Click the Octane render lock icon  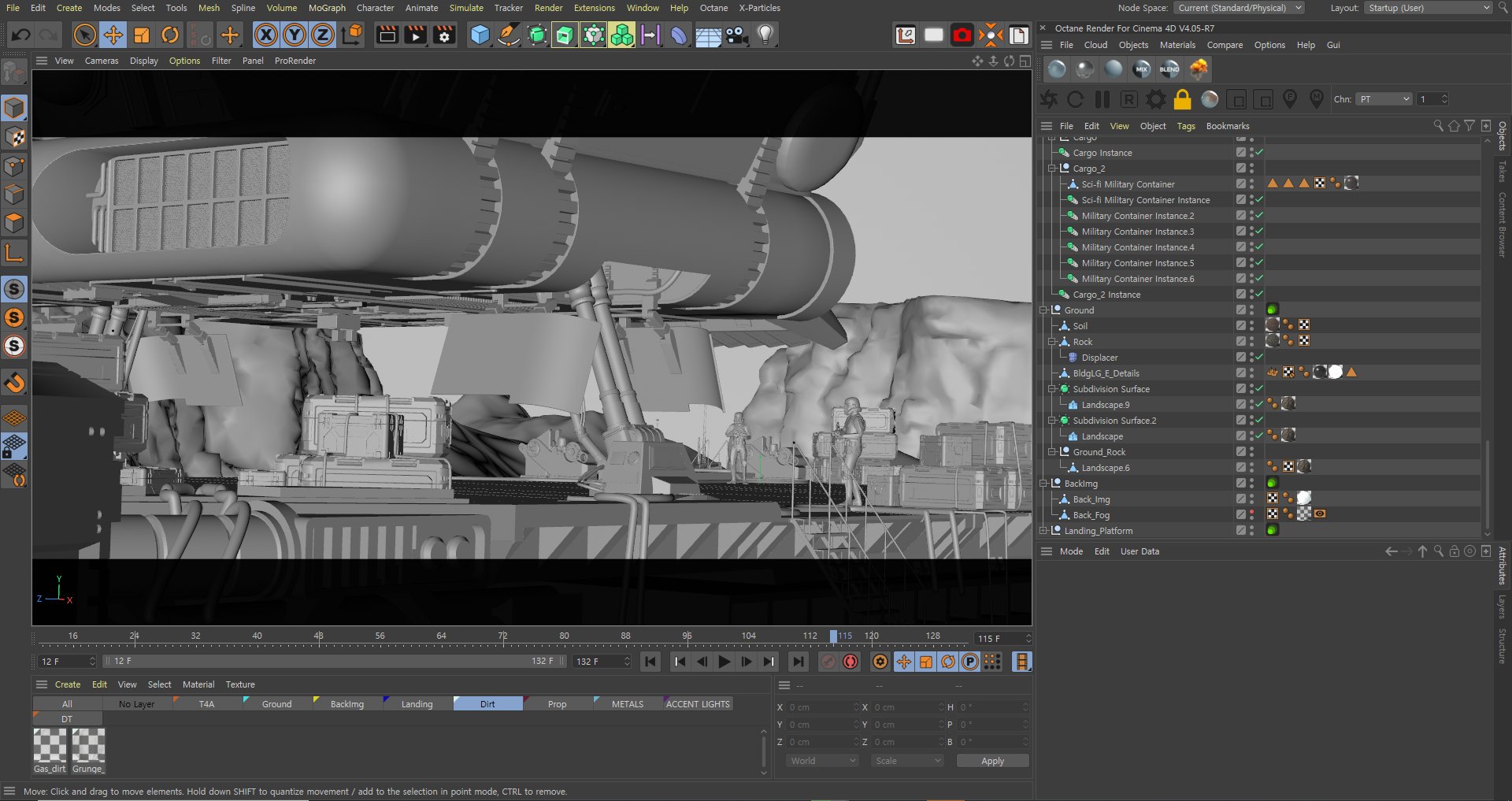click(1182, 99)
